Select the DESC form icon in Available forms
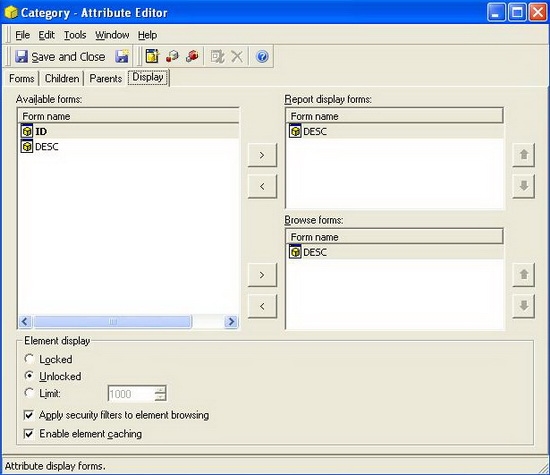The width and height of the screenshot is (550, 475). (x=27, y=146)
